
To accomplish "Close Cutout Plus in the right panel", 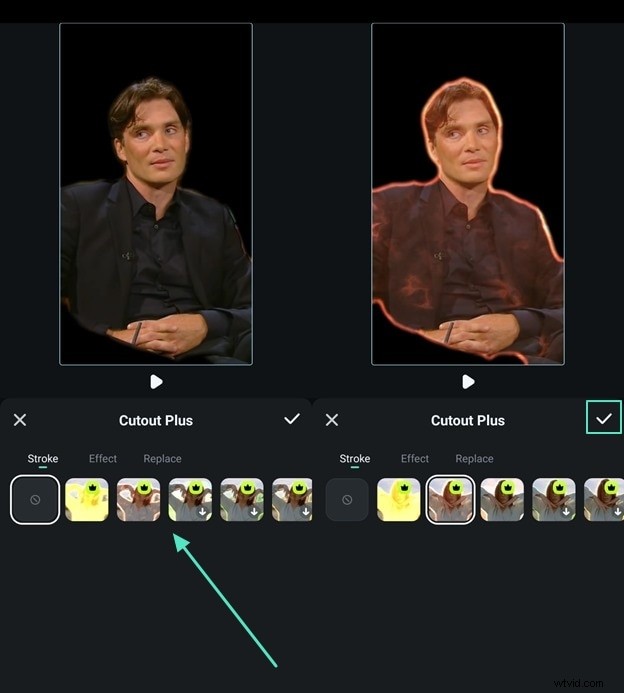I will (x=332, y=420).
